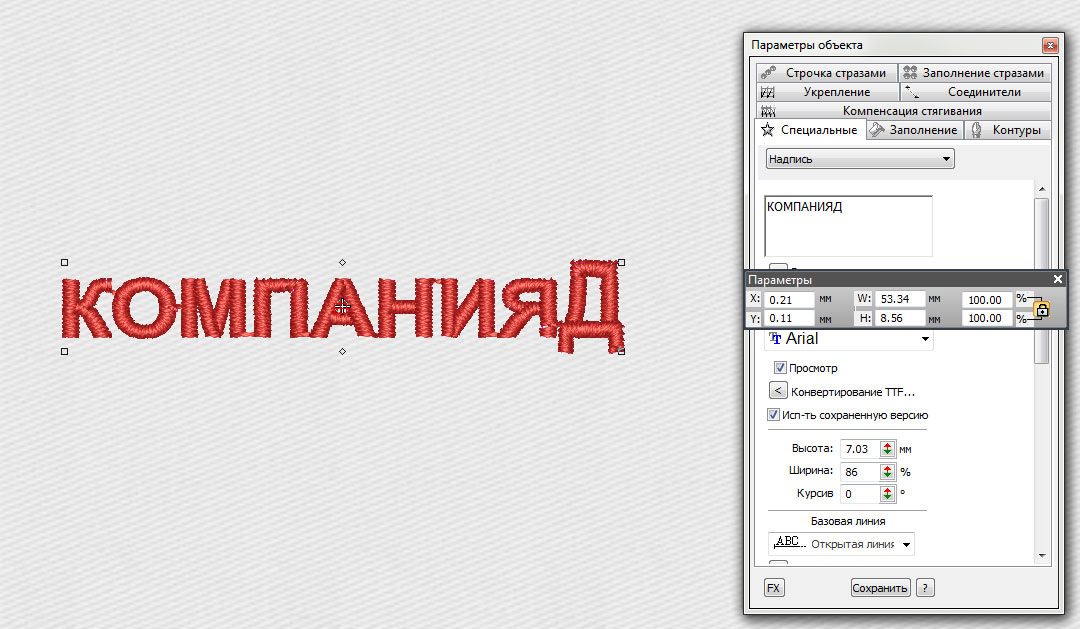
Task: Click the Высота spinner arrows
Action: [887, 449]
